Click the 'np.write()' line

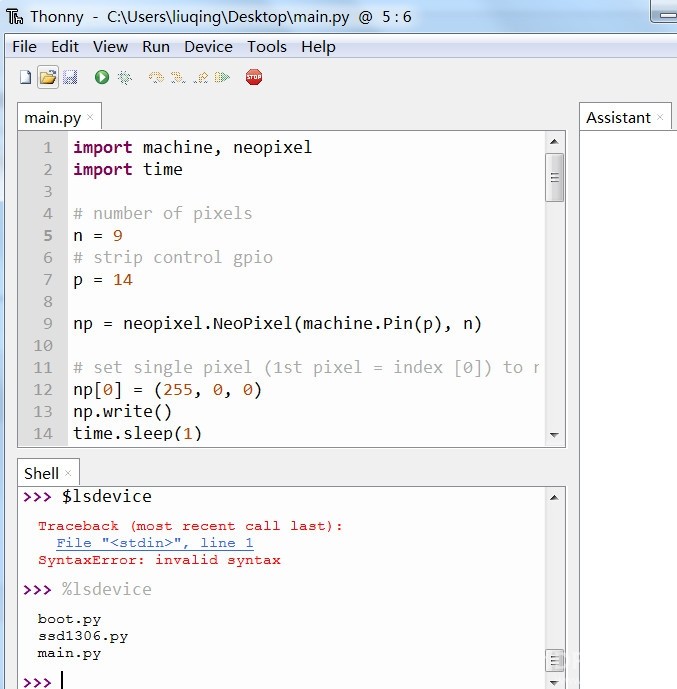[123, 412]
